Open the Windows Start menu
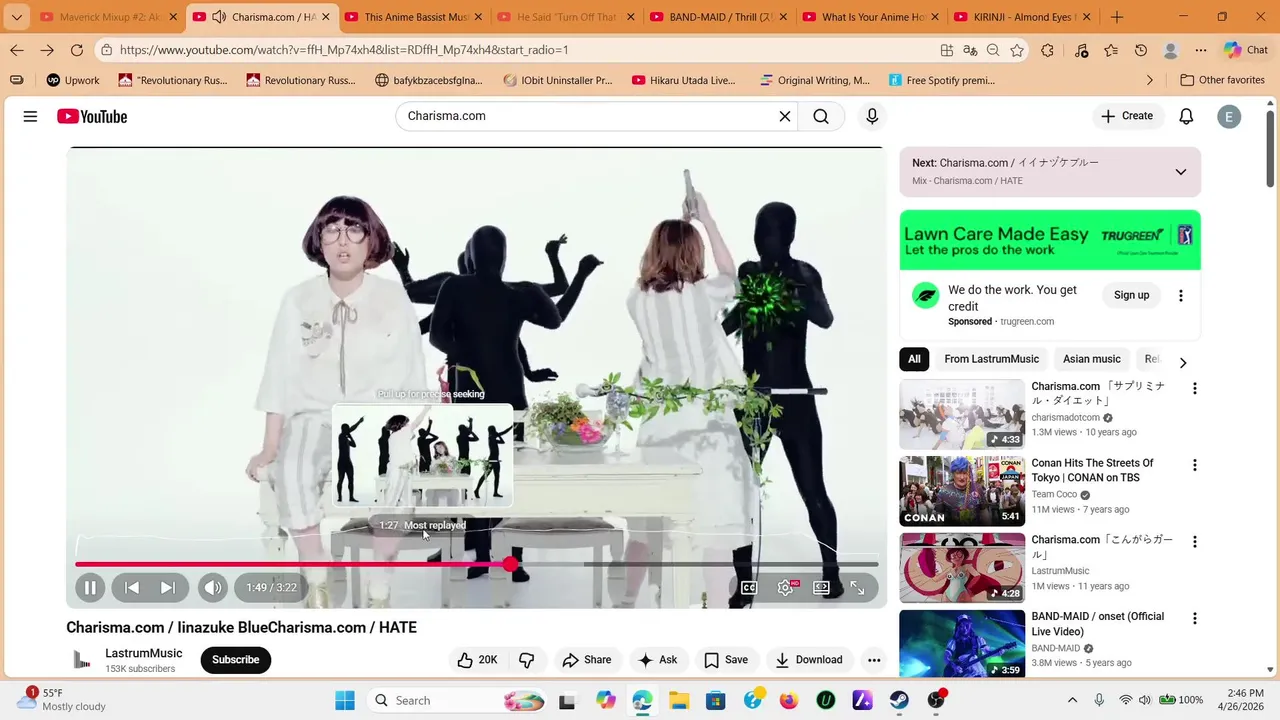 (x=345, y=700)
